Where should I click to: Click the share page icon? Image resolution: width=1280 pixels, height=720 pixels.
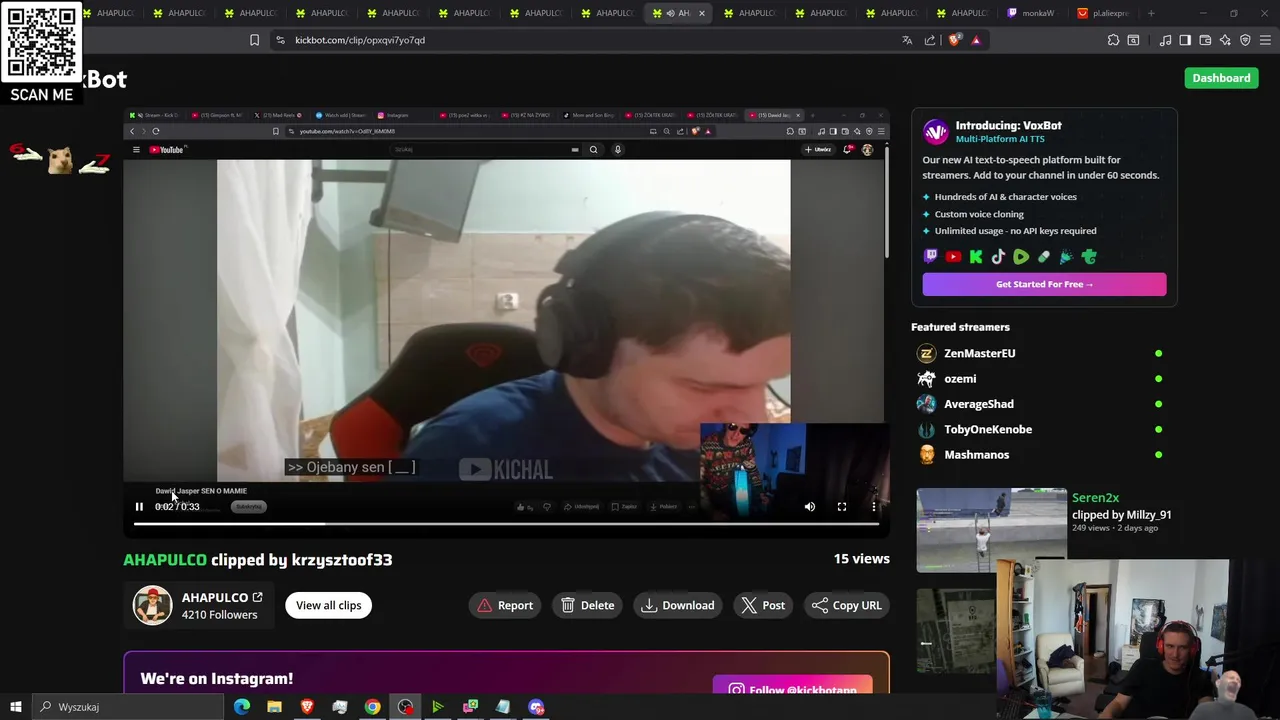(930, 40)
